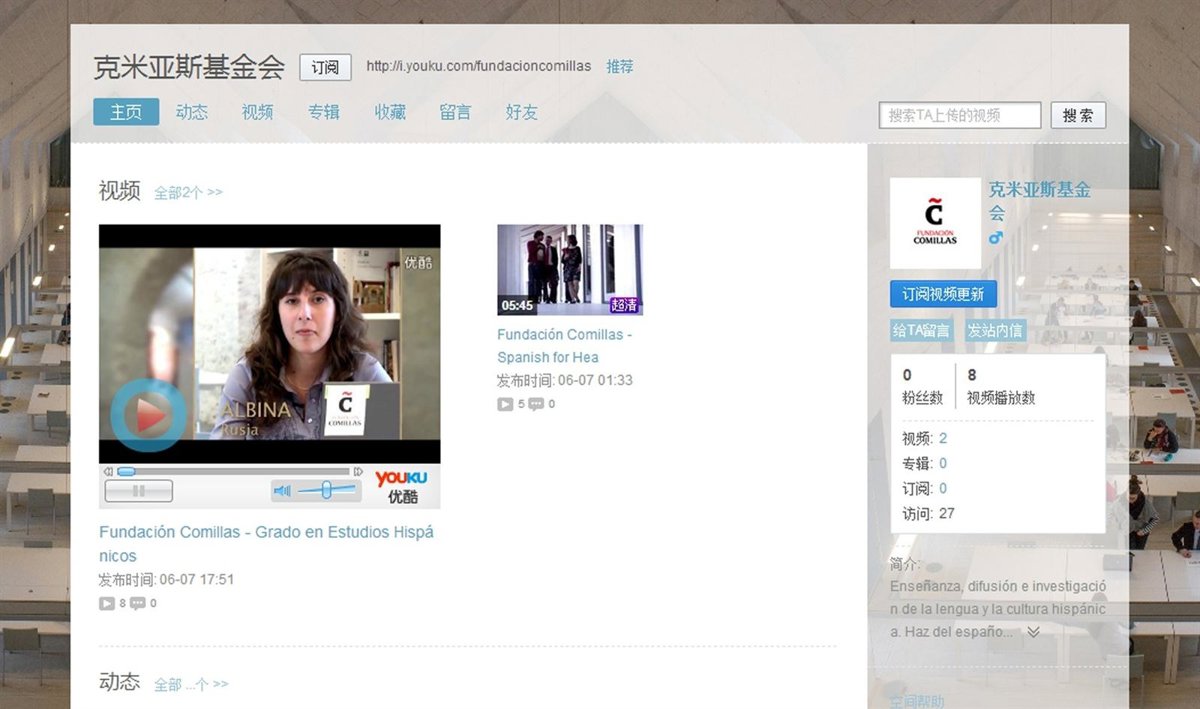Click the Youku logo in player bar
Screen dimensions: 1200x709
401,487
